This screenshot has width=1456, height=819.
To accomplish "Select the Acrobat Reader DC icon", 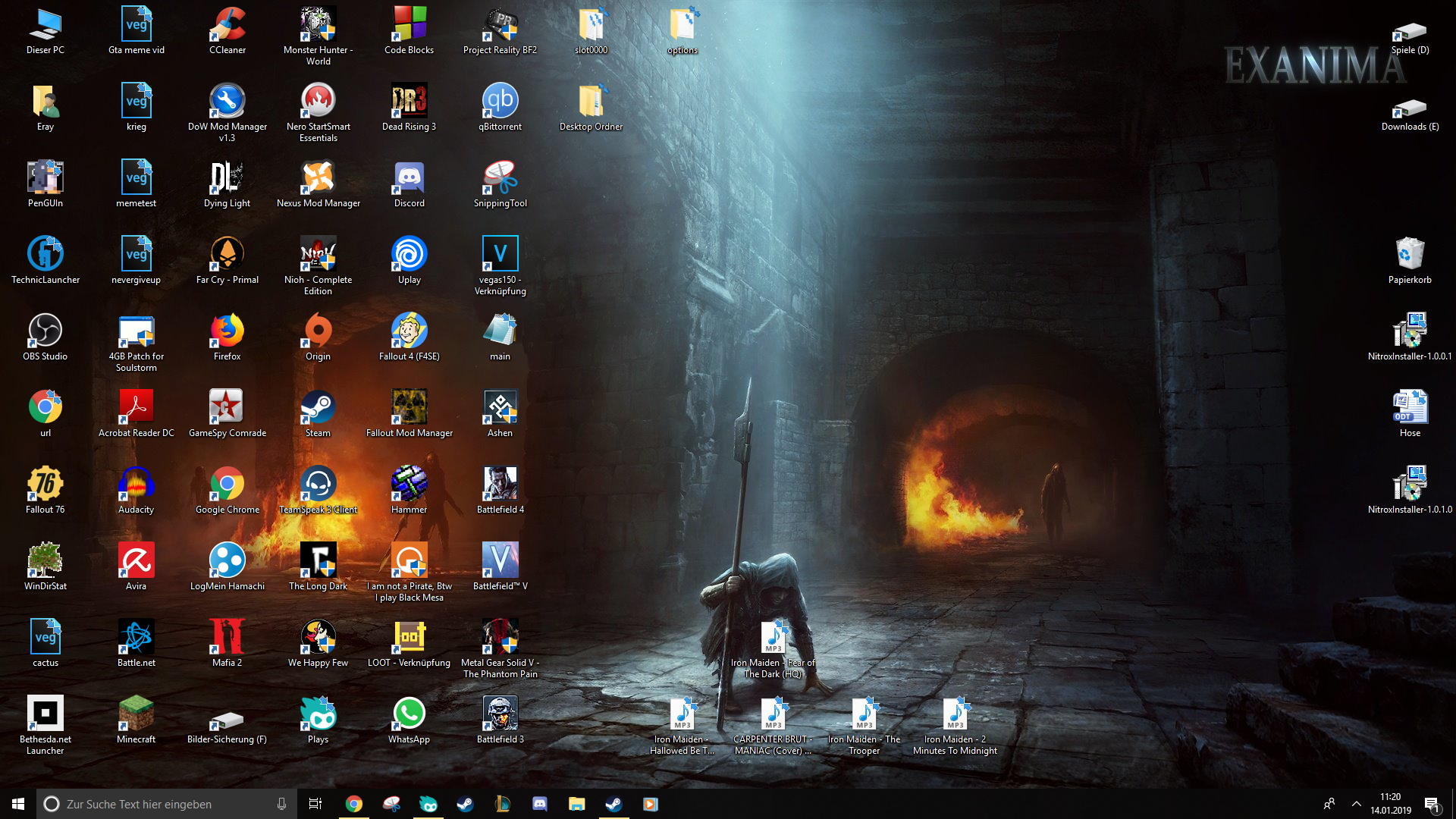I will [136, 414].
